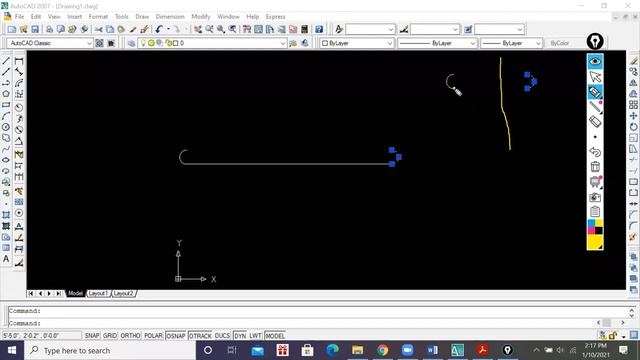Viewport: 640px width, 360px height.
Task: Select the Move tool in Modify toolbar
Action: click(x=633, y=116)
